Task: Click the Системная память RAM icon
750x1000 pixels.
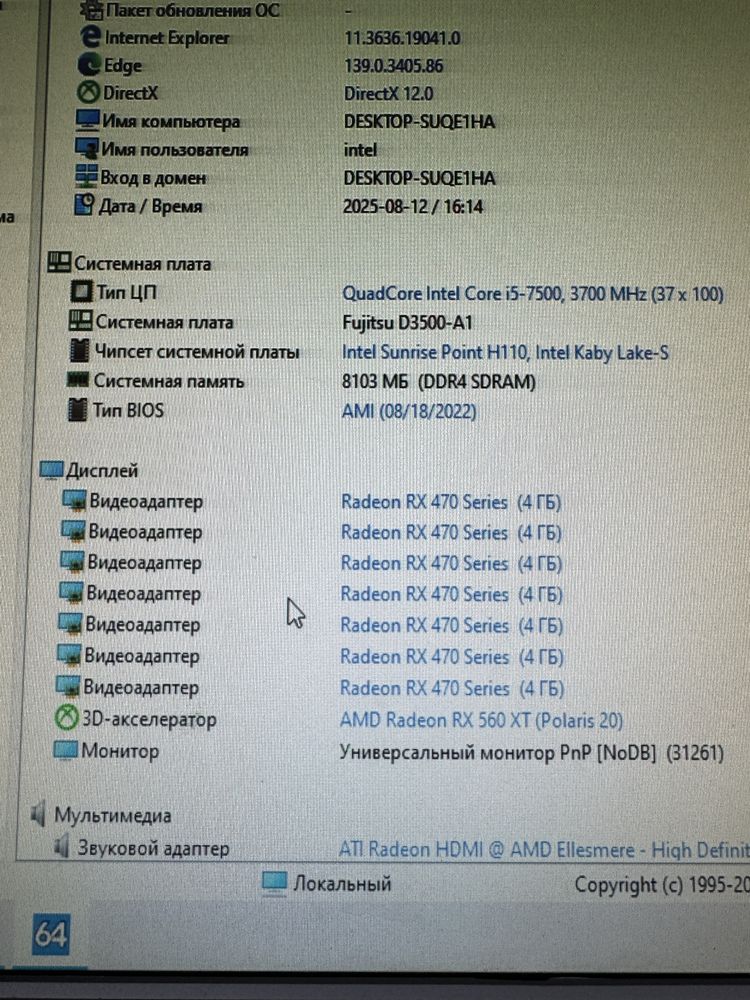Action: pos(78,380)
